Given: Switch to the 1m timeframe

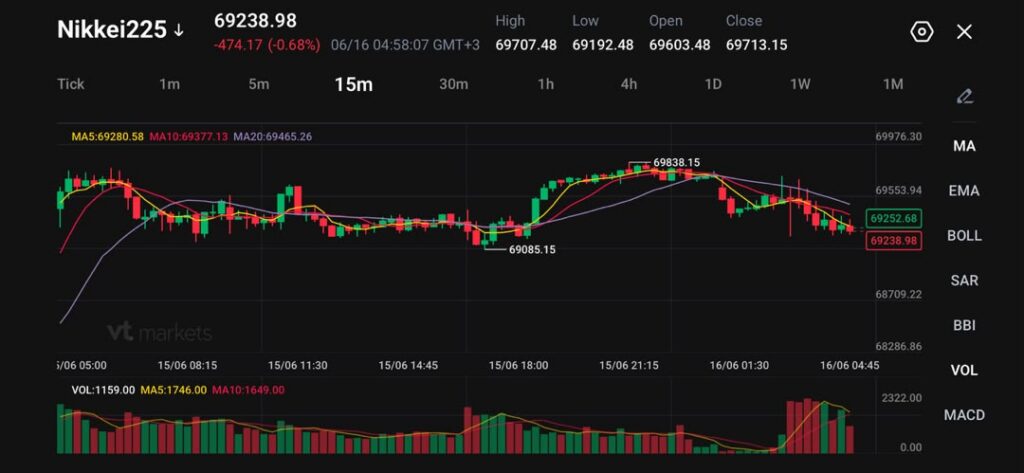Looking at the screenshot, I should [170, 84].
